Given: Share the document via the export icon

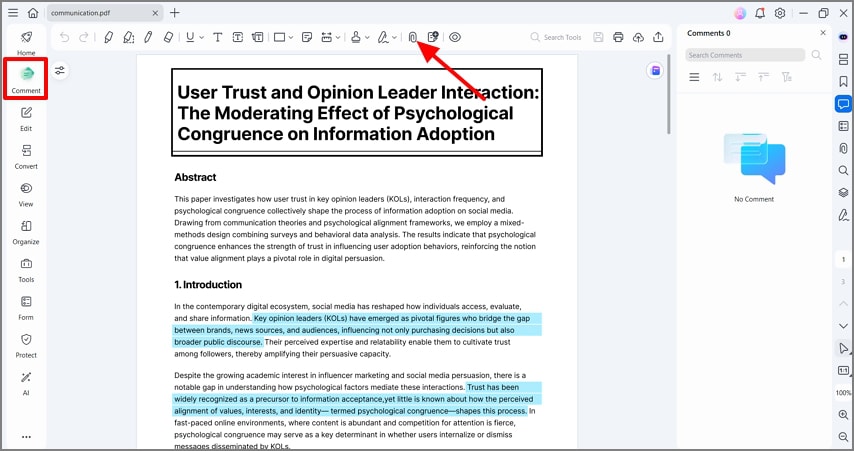Looking at the screenshot, I should 658,37.
